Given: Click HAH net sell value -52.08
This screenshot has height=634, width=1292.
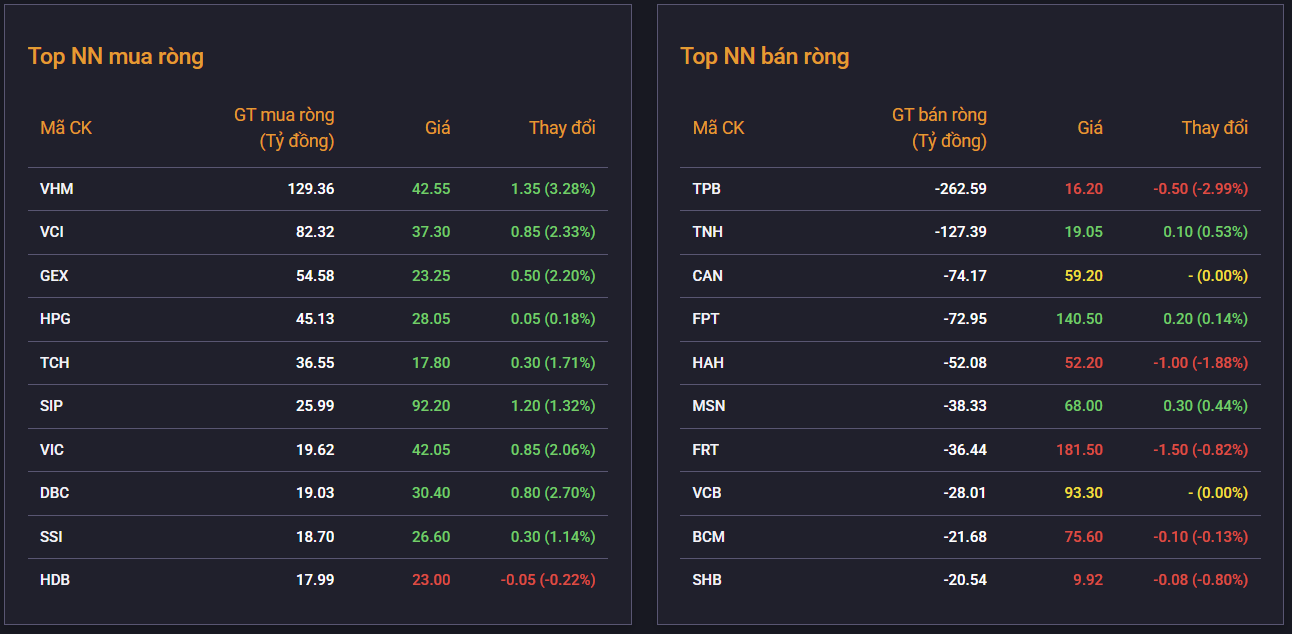Looking at the screenshot, I should coord(965,363).
